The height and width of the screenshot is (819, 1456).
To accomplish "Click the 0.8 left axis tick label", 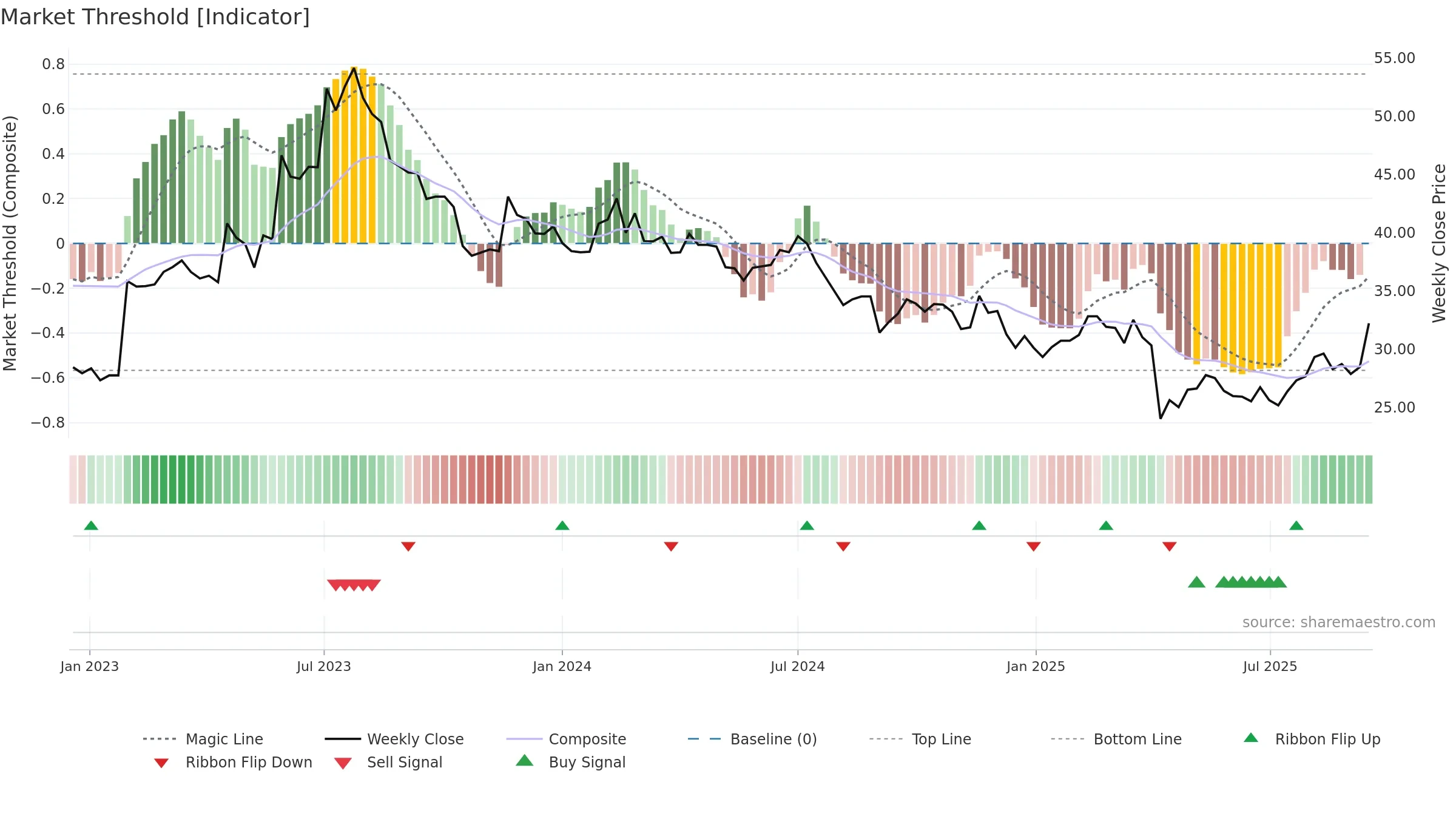I will pos(53,64).
